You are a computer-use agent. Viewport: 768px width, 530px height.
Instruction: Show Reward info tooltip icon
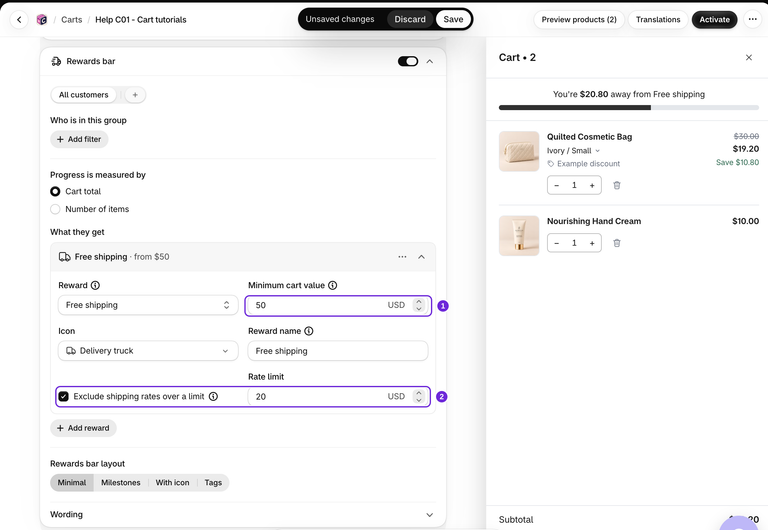click(x=96, y=285)
